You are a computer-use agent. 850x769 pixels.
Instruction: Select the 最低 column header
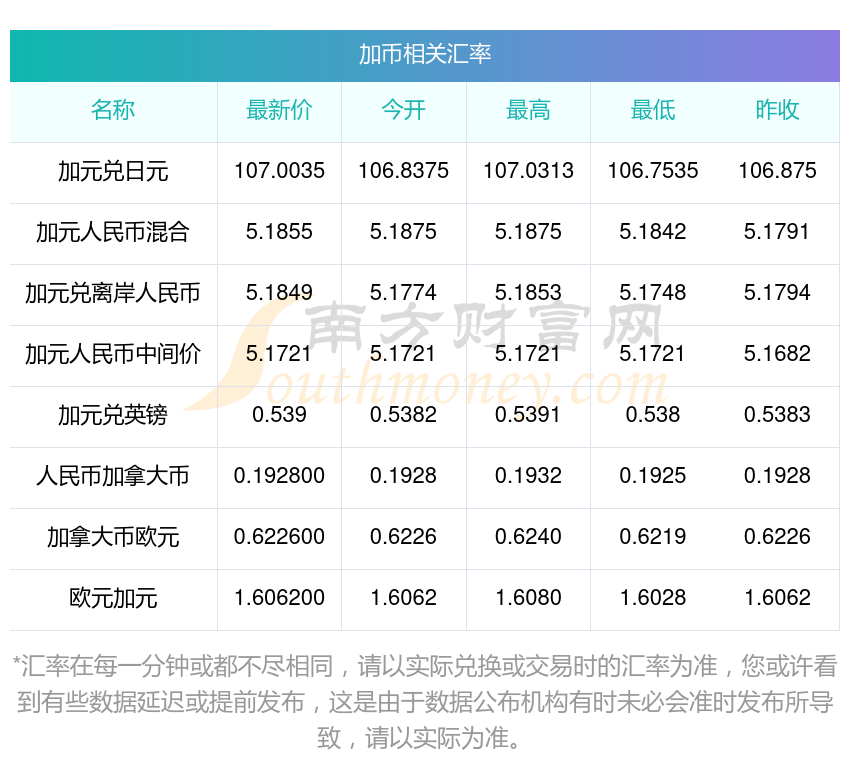tap(653, 110)
